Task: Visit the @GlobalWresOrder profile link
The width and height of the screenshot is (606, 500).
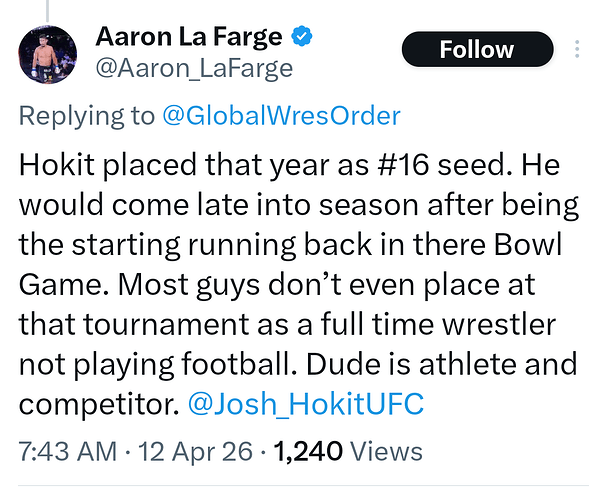Action: tap(281, 115)
